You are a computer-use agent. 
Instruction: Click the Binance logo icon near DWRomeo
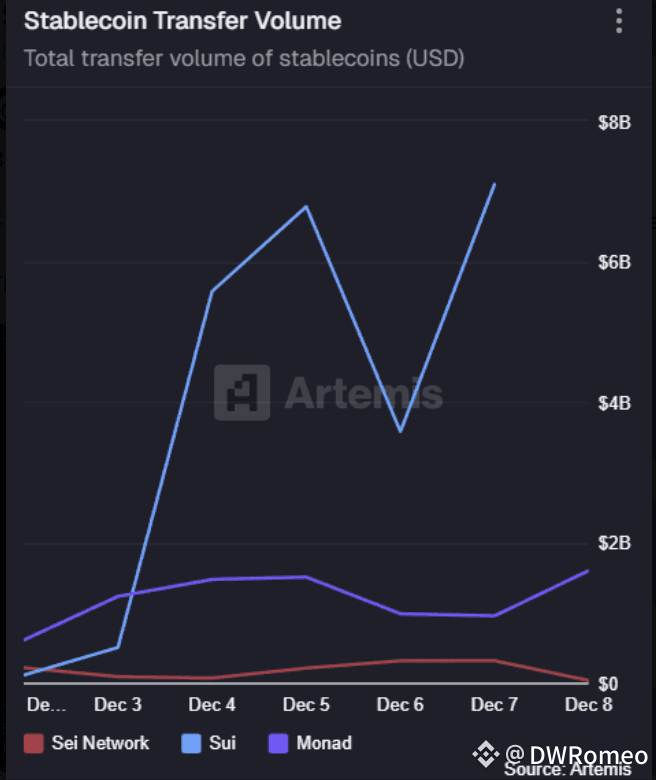pos(486,752)
